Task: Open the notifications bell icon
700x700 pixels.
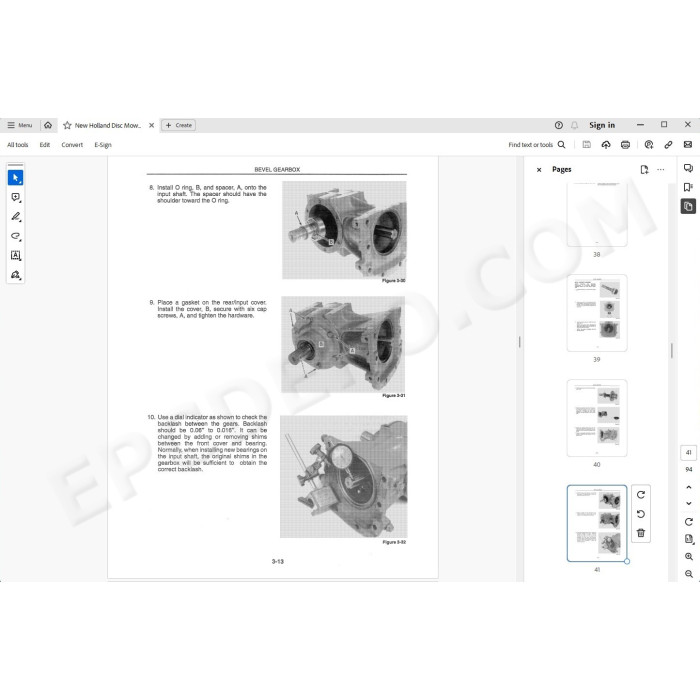Action: click(x=575, y=125)
